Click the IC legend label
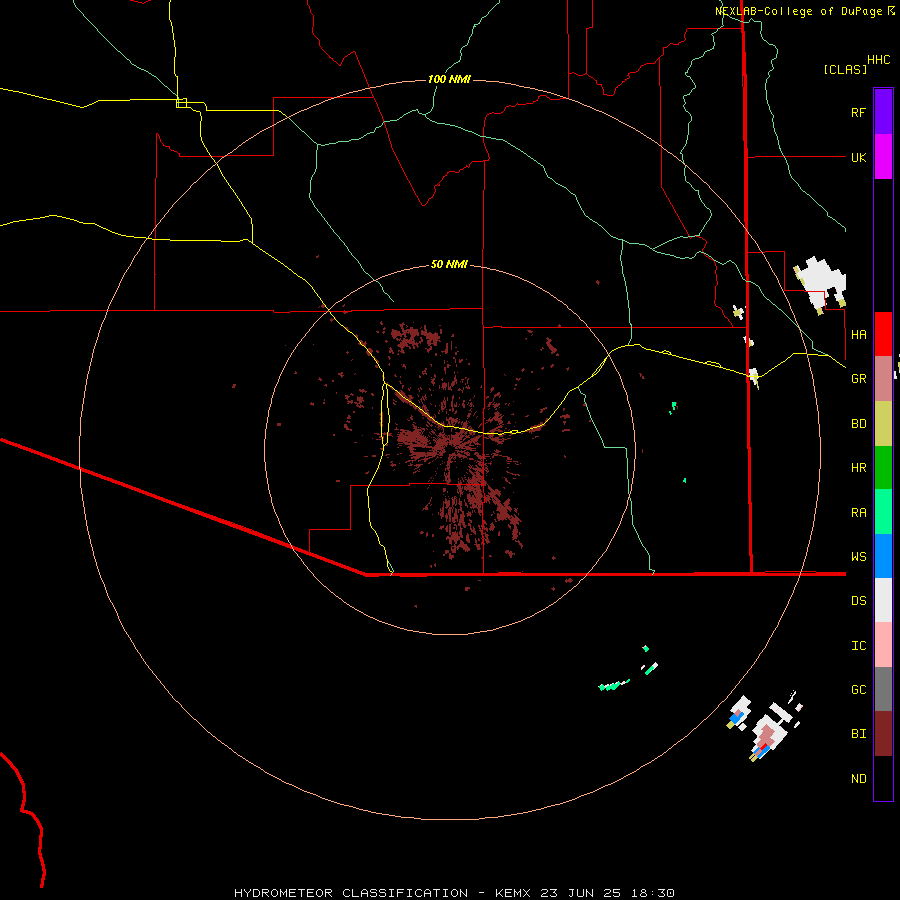This screenshot has height=900, width=900. (x=858, y=646)
